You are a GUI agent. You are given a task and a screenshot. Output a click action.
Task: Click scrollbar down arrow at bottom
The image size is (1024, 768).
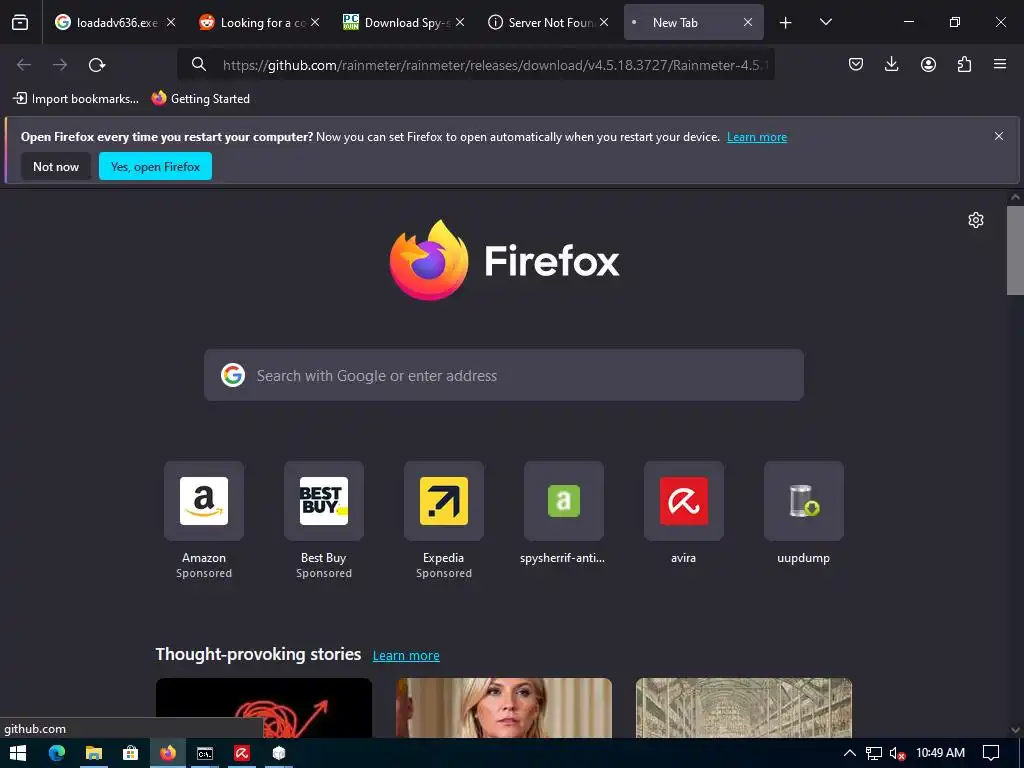pos(1015,730)
